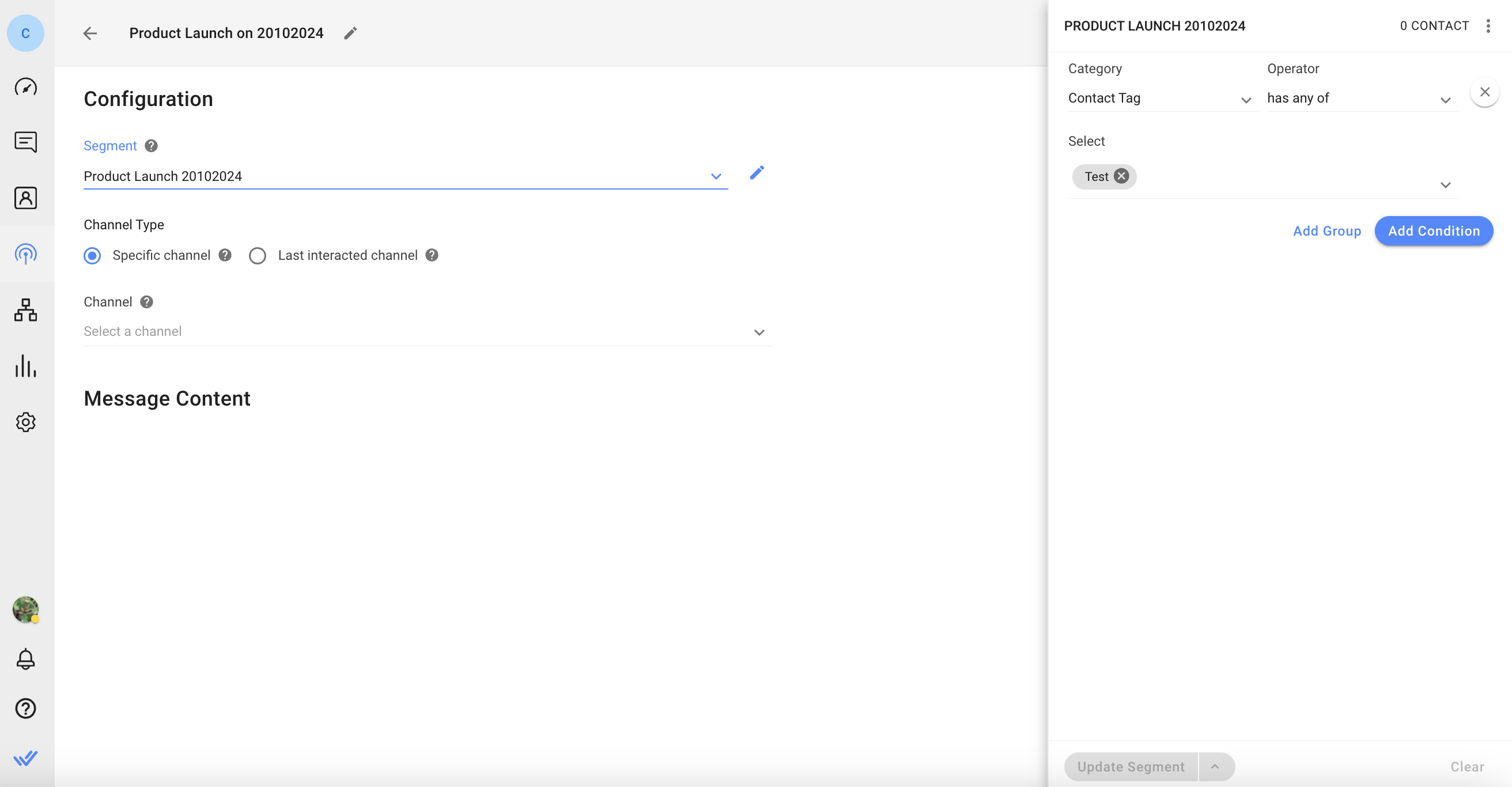The image size is (1512, 787).
Task: Click the Clear text link at bottom right
Action: click(1468, 766)
